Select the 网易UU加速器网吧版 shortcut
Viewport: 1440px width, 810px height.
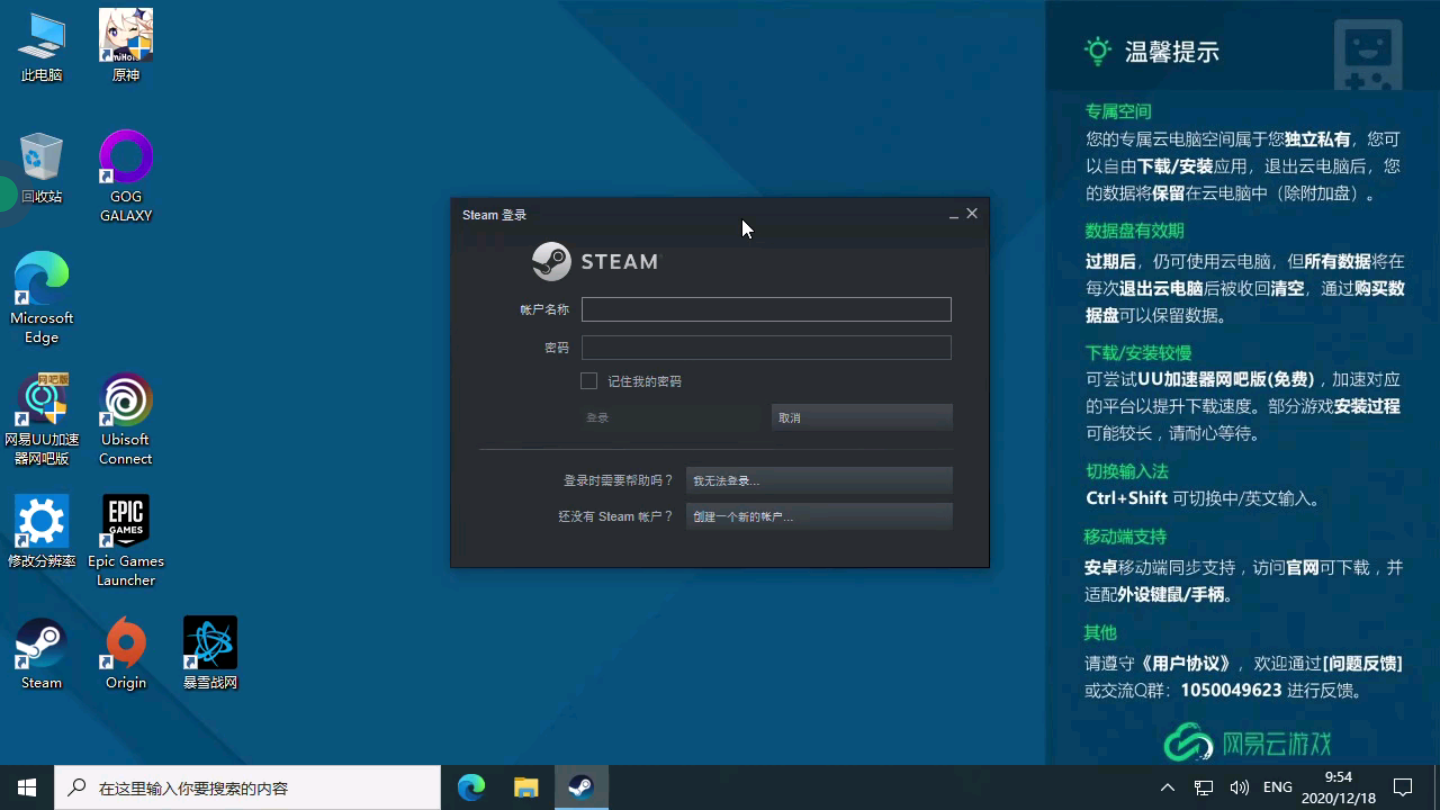pyautogui.click(x=42, y=420)
